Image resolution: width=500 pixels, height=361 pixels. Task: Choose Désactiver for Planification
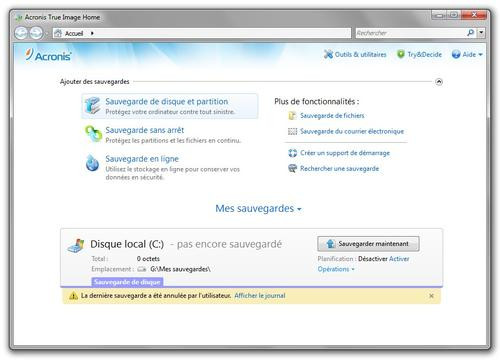373,259
